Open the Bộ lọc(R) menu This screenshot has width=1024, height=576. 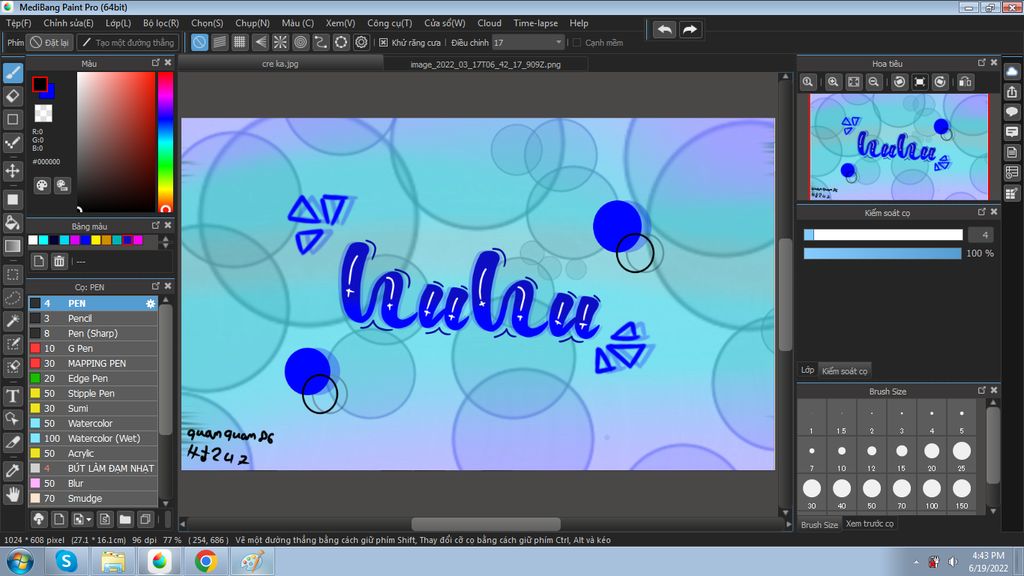point(161,23)
